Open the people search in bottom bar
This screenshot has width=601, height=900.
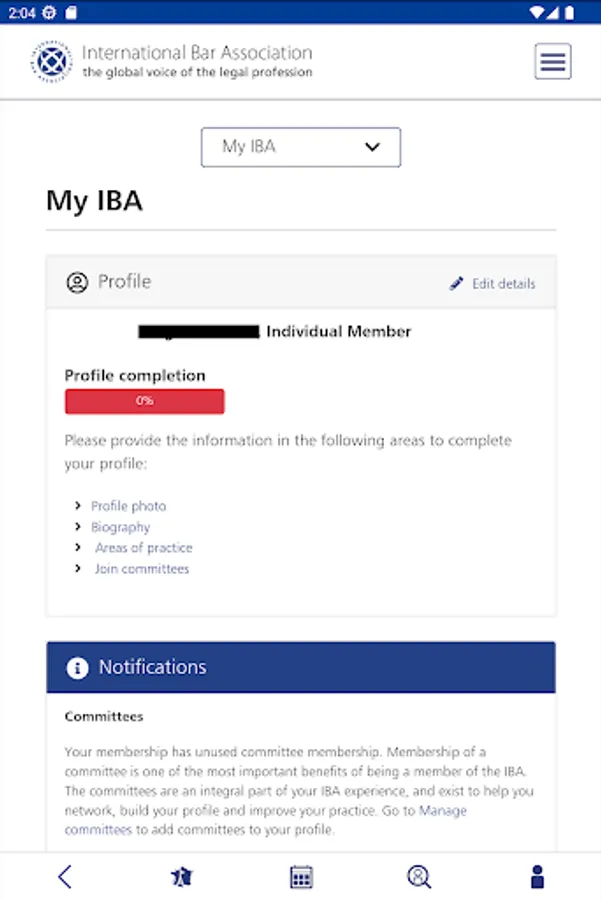click(x=419, y=877)
